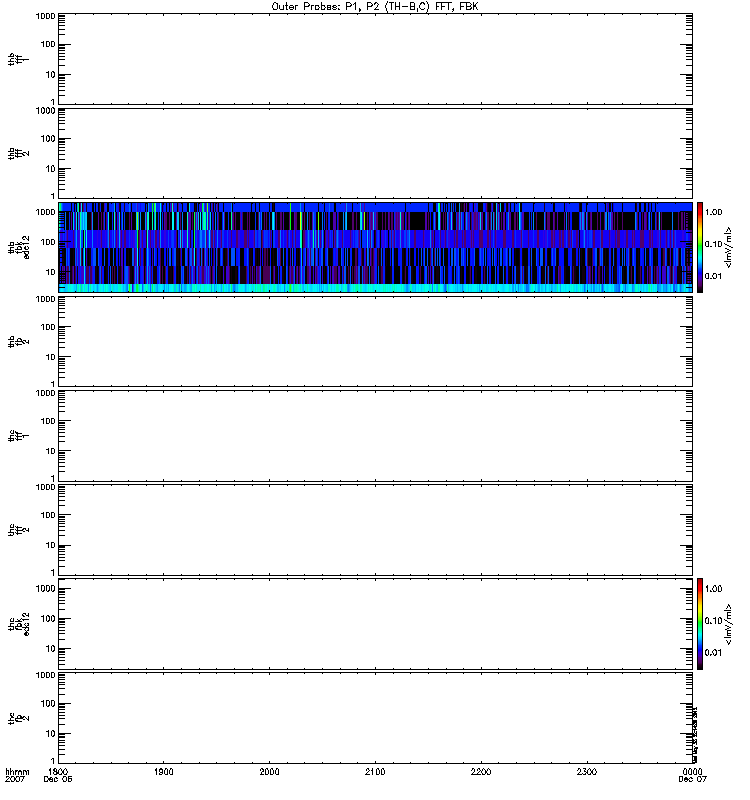Click the "2000" time axis label
The width and height of the screenshot is (750, 800).
tap(269, 771)
